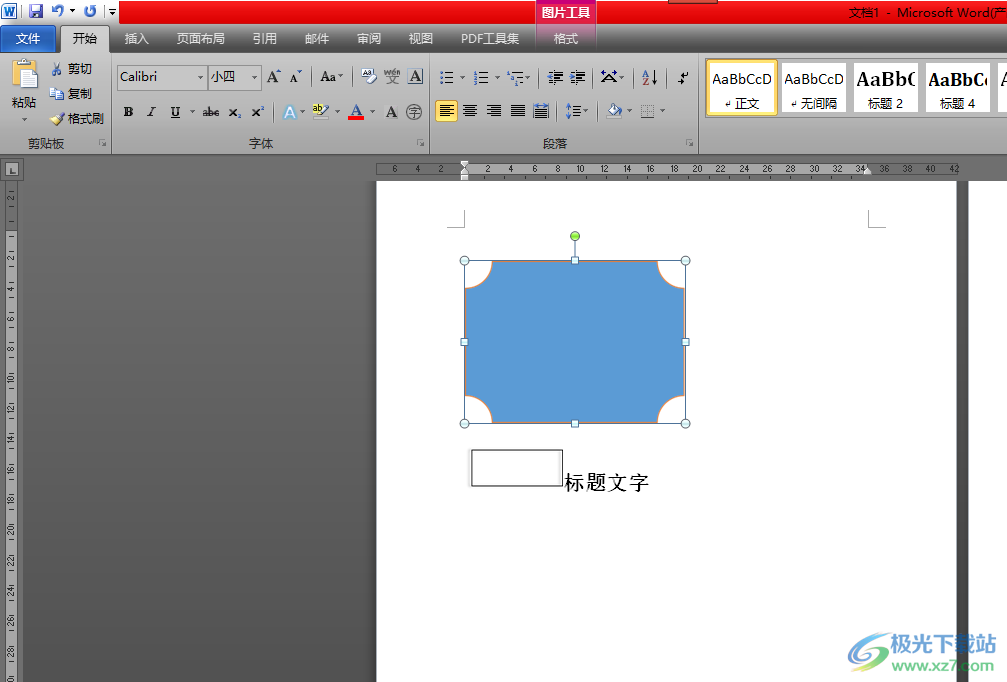Viewport: 1007px width, 682px height.
Task: Click the Sort A-Z icon
Action: coord(649,78)
